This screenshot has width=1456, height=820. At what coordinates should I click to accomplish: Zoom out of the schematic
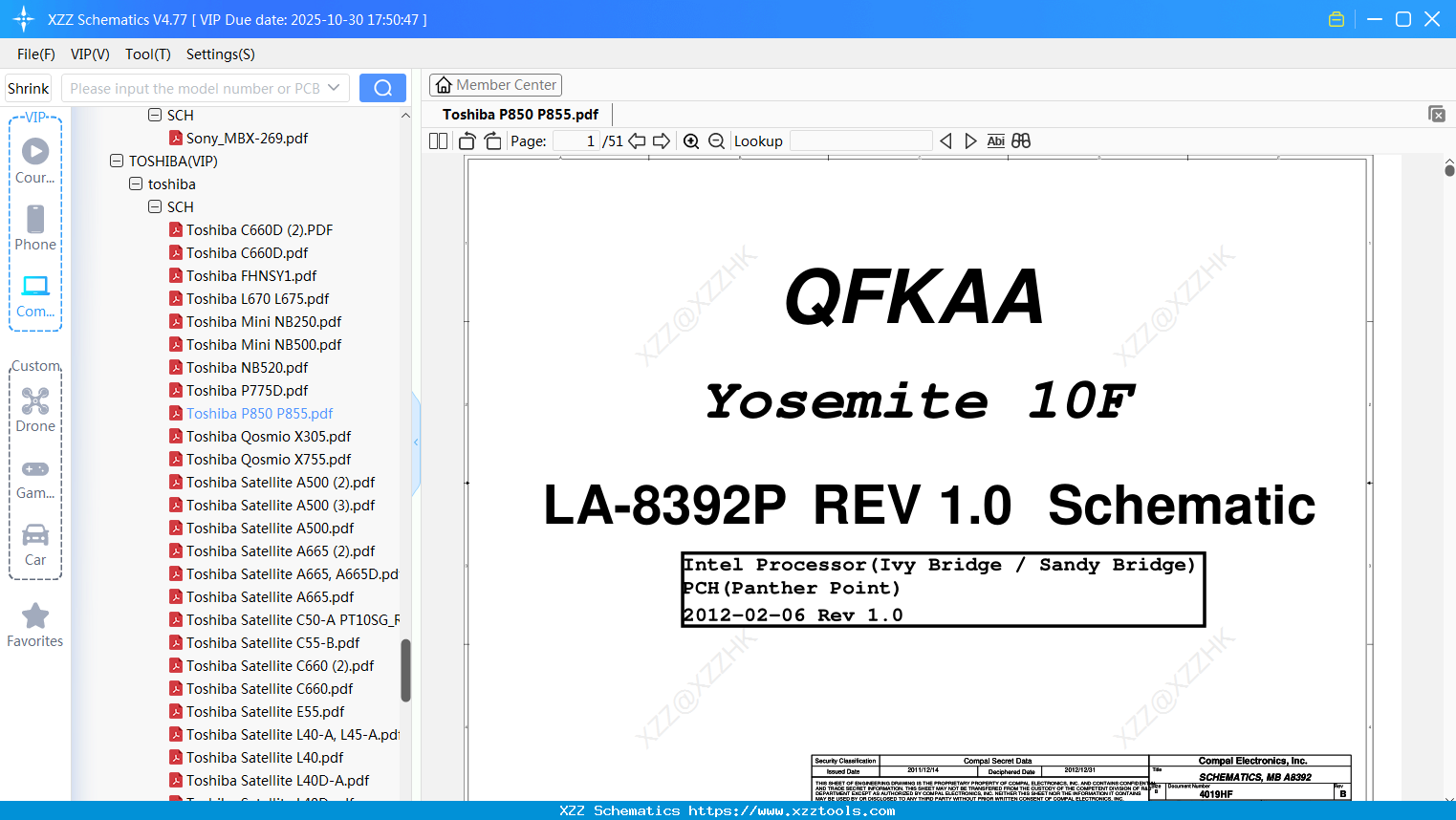coord(717,141)
